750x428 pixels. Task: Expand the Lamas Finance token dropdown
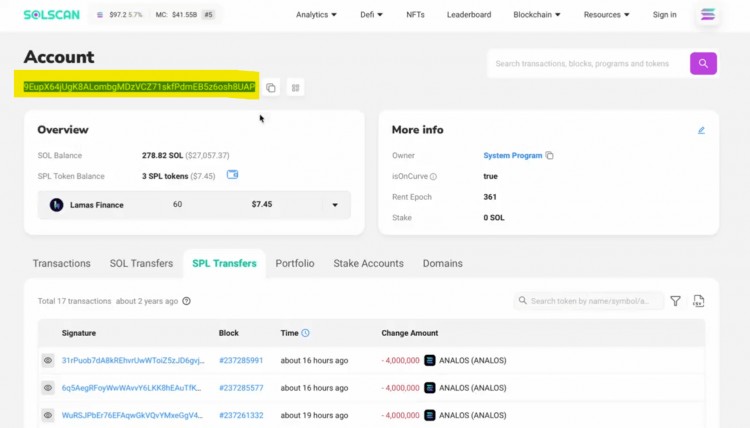point(335,205)
